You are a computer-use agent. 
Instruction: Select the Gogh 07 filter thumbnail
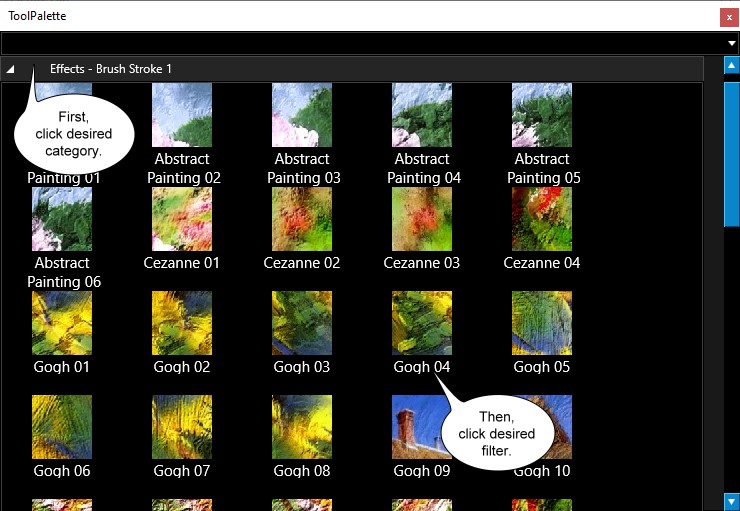tap(182, 427)
